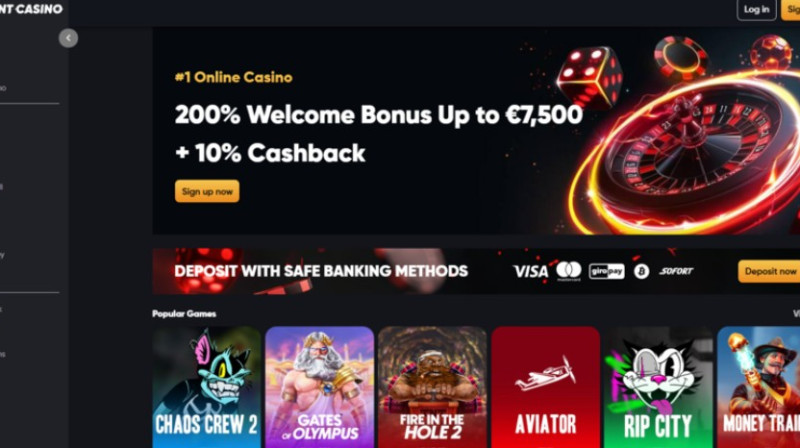800x448 pixels.
Task: Click the casino logo in the header
Action: coord(31,9)
